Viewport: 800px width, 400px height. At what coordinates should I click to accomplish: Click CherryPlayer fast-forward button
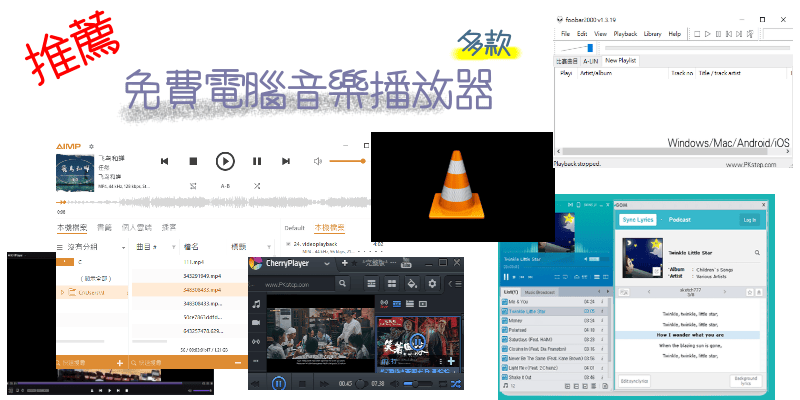(x=323, y=383)
